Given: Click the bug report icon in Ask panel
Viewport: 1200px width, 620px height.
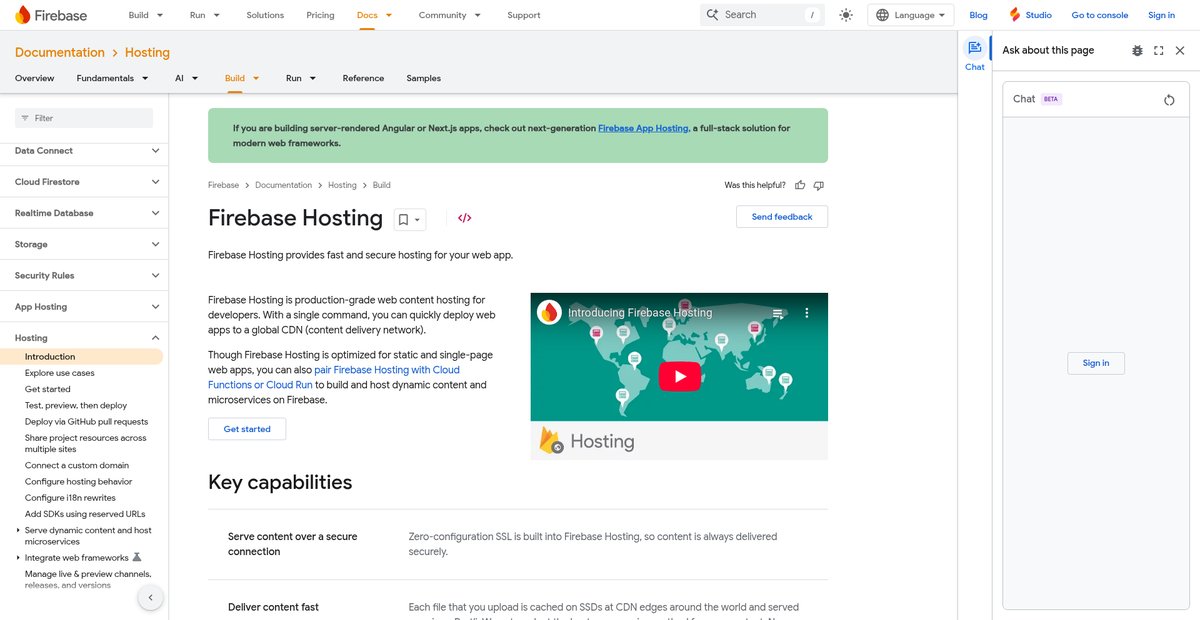Looking at the screenshot, I should [1137, 50].
